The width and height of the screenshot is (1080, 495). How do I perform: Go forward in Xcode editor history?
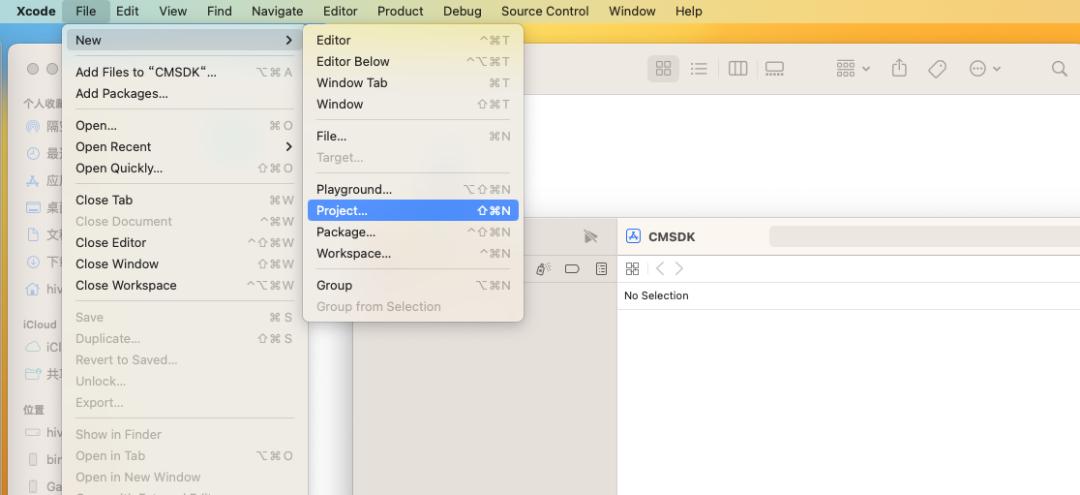(x=679, y=268)
